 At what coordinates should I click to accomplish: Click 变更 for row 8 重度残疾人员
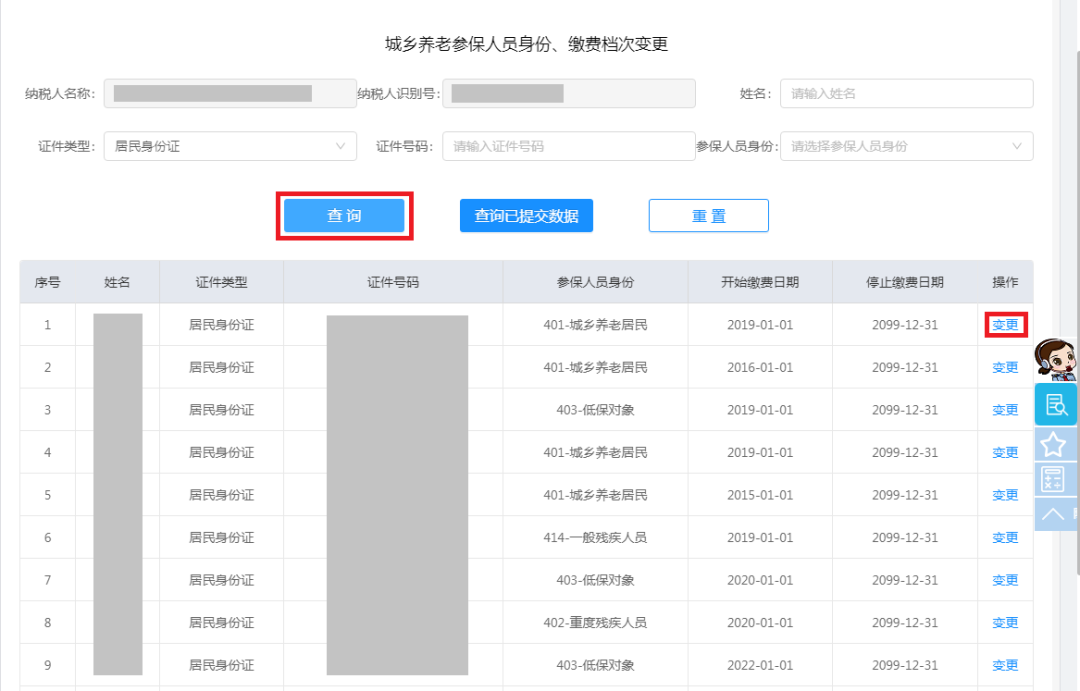pyautogui.click(x=1005, y=623)
